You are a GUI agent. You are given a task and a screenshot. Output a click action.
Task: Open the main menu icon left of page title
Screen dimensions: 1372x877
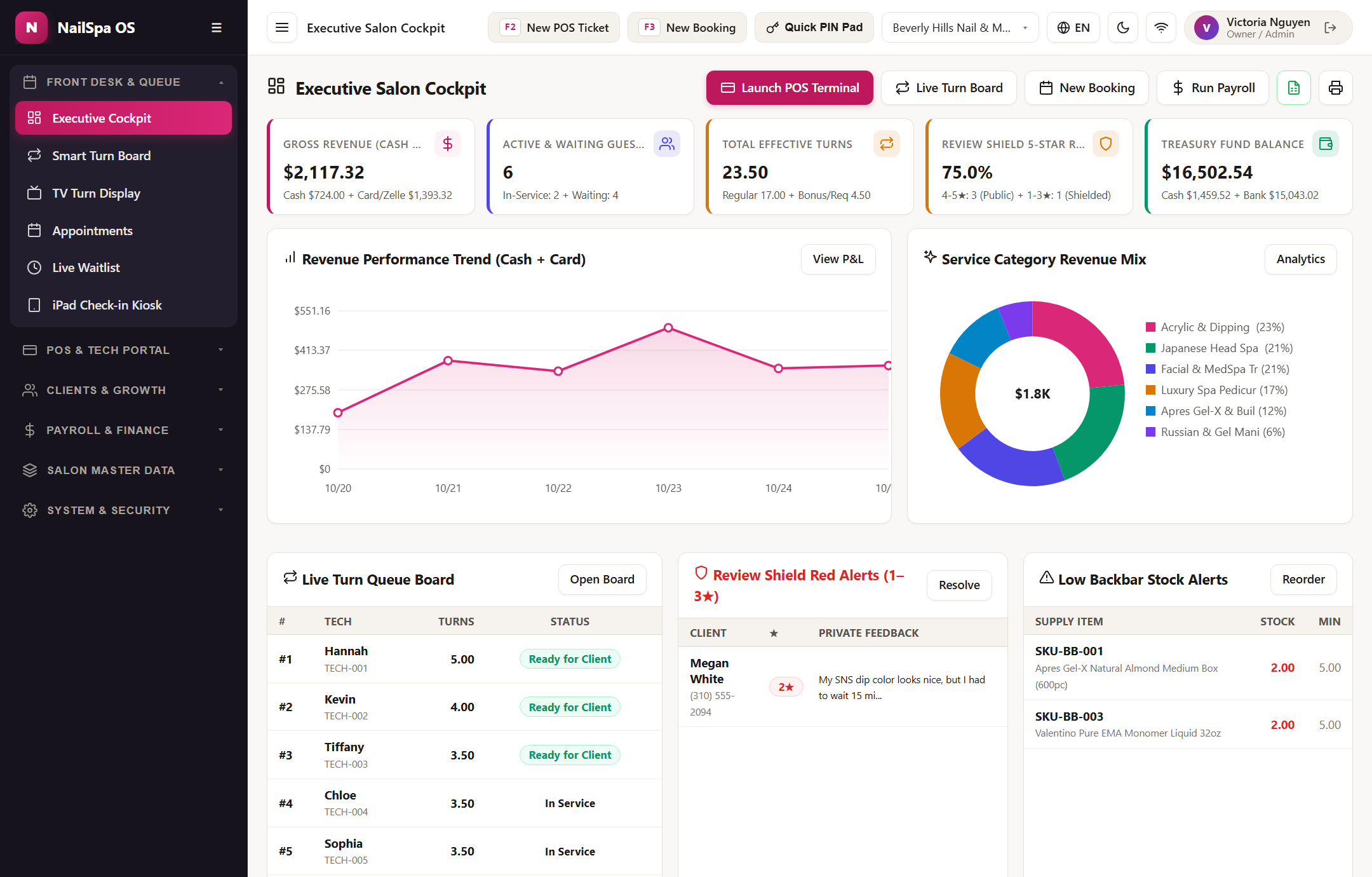(x=282, y=28)
